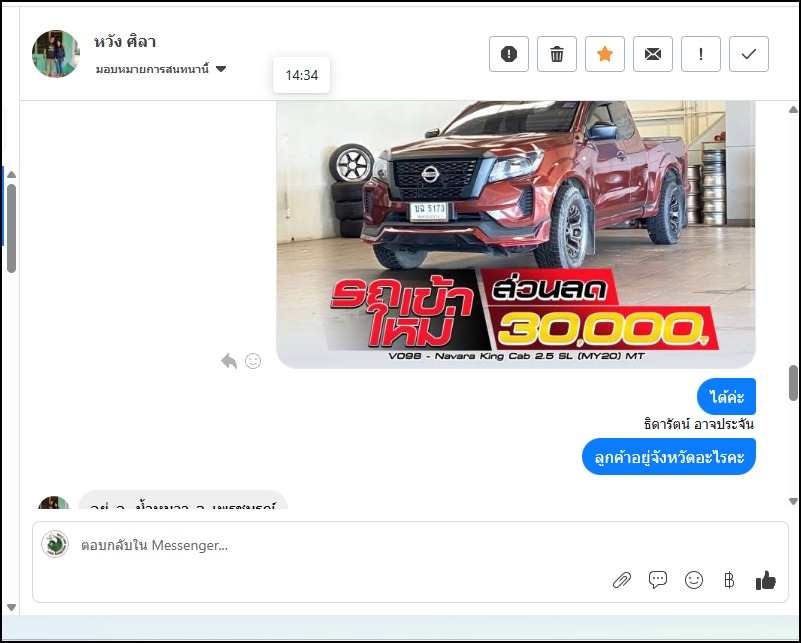This screenshot has height=643, width=801.
Task: Click left panel scroll up arrow
Action: point(11,175)
